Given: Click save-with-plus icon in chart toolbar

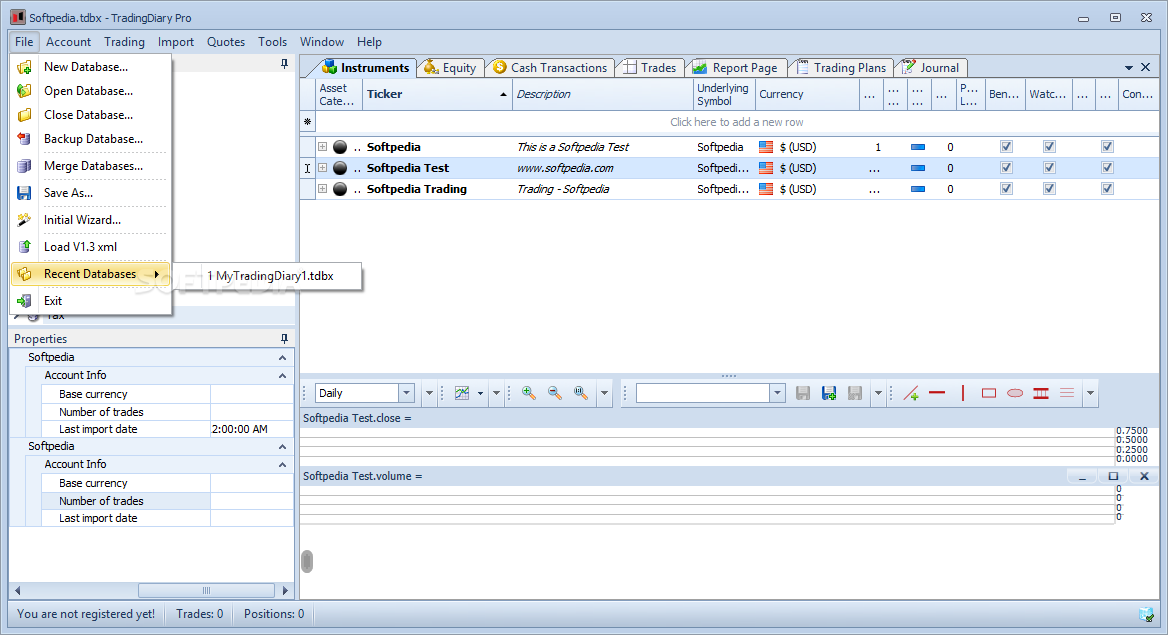Looking at the screenshot, I should (x=829, y=393).
